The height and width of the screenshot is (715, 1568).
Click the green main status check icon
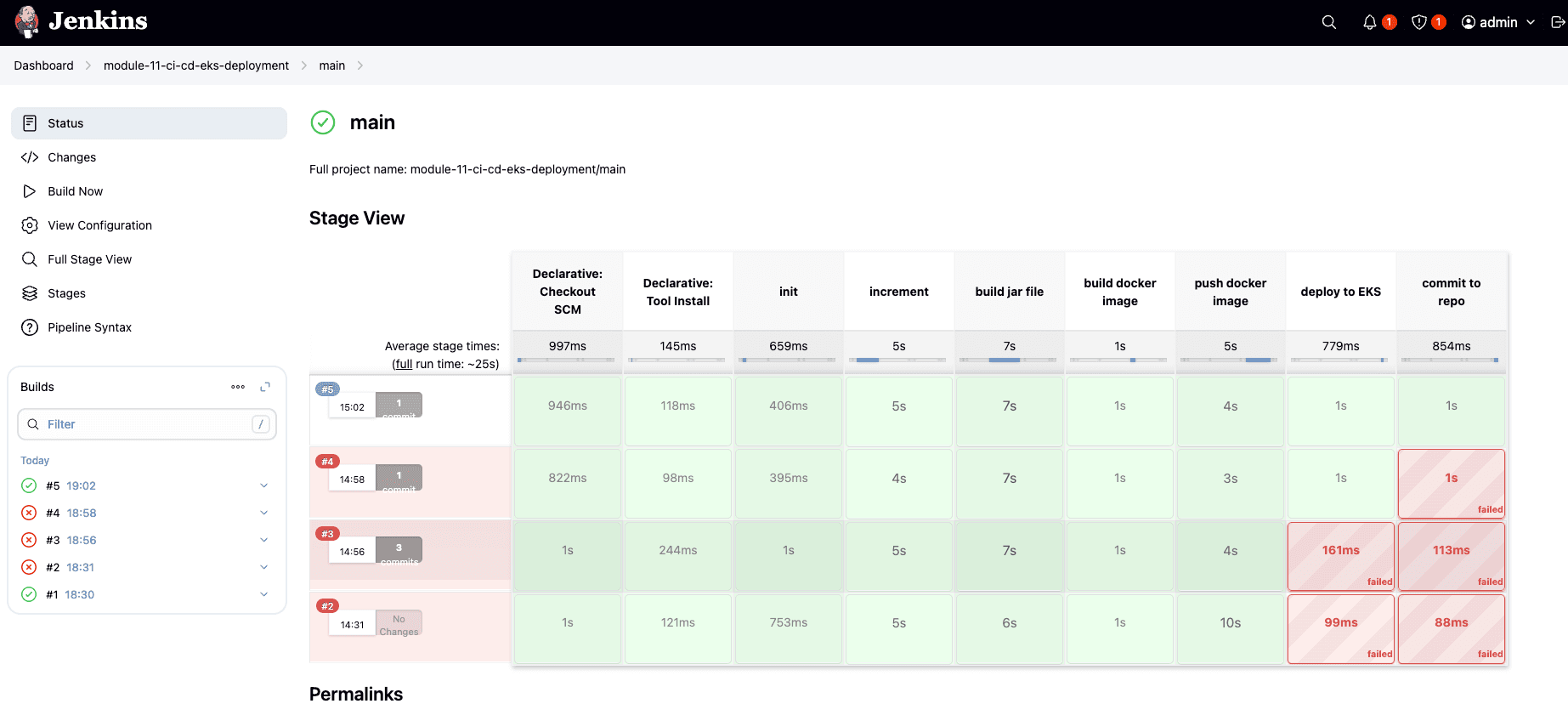[x=323, y=122]
